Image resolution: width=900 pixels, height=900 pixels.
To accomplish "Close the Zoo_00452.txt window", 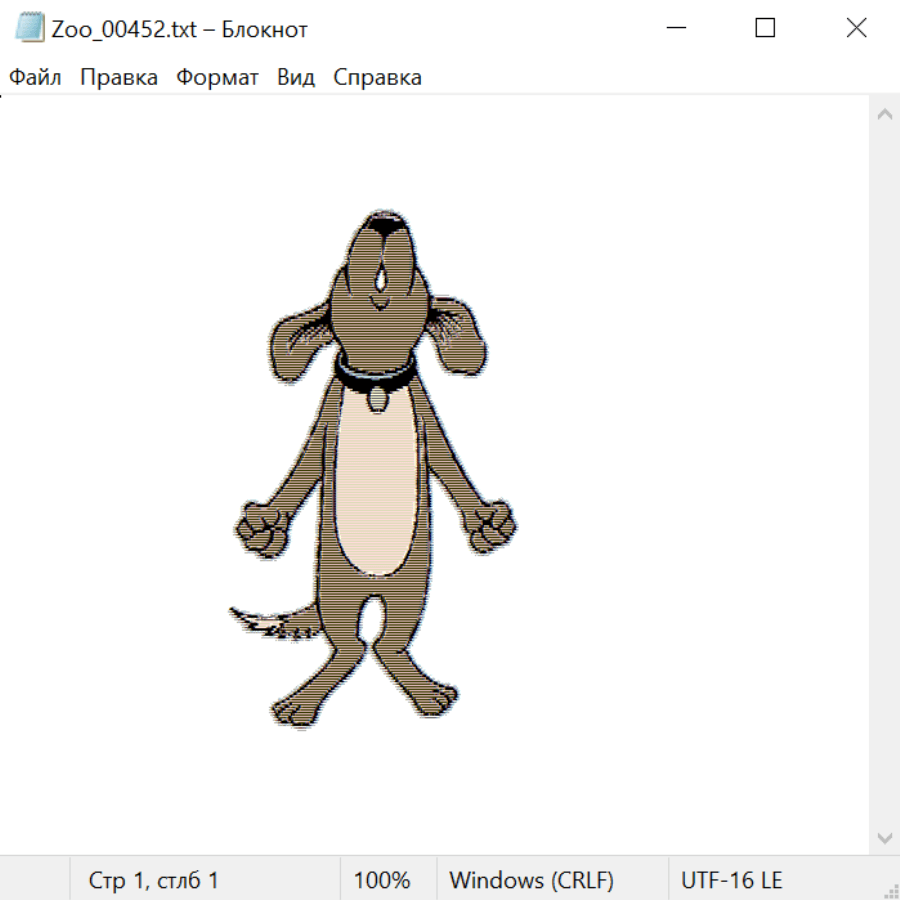I will (856, 28).
